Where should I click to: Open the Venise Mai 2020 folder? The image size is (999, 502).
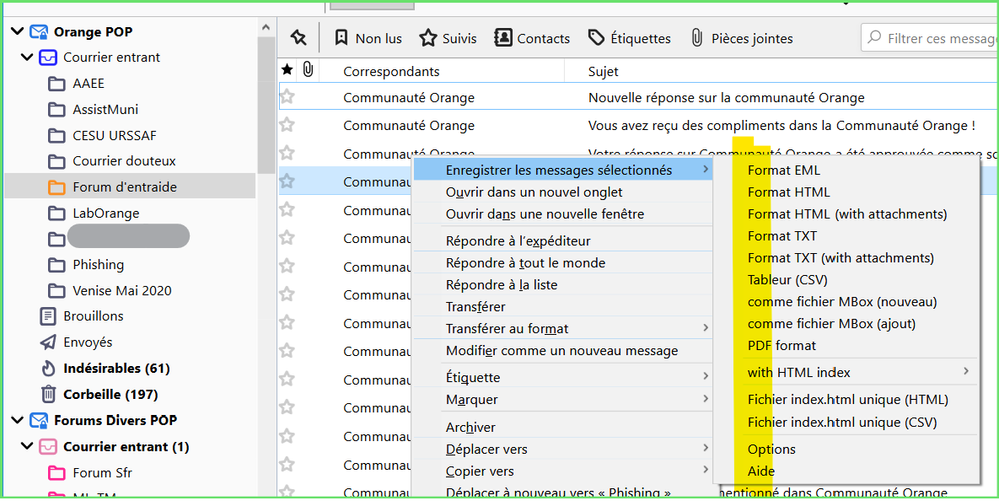122,290
